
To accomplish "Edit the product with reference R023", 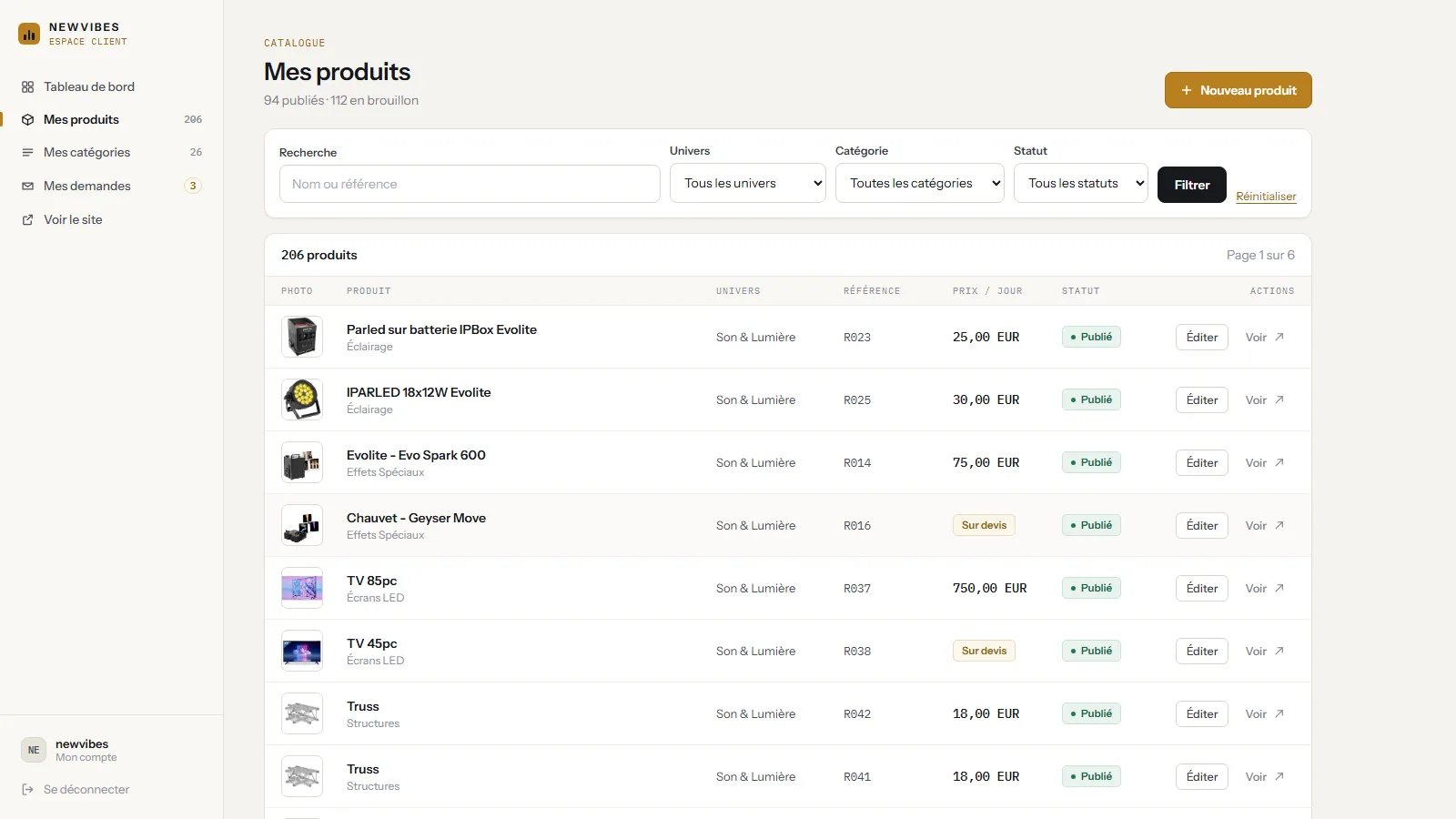I will (x=1201, y=337).
